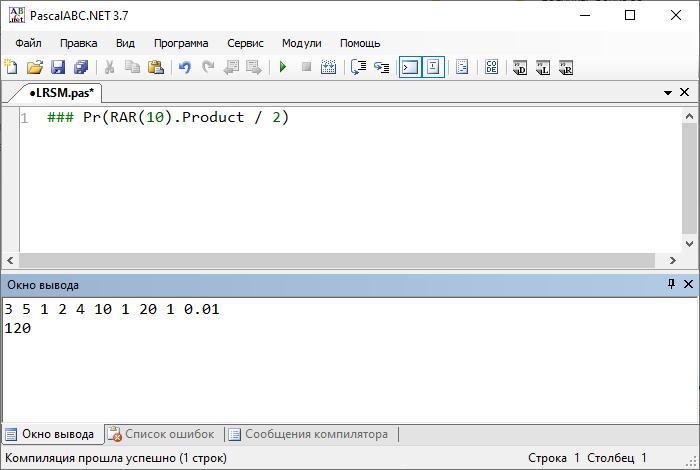The image size is (700, 470).
Task: Redo edit arrow icon
Action: (x=208, y=67)
